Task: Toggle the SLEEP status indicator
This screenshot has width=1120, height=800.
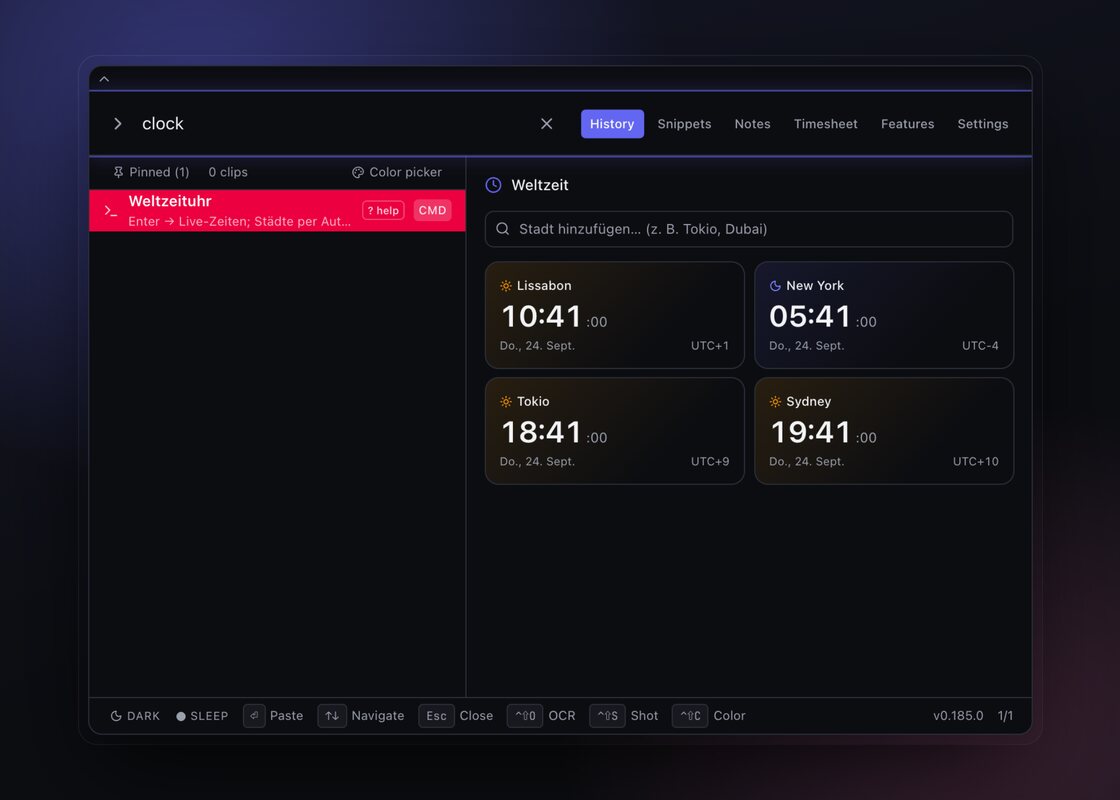Action: tap(202, 716)
